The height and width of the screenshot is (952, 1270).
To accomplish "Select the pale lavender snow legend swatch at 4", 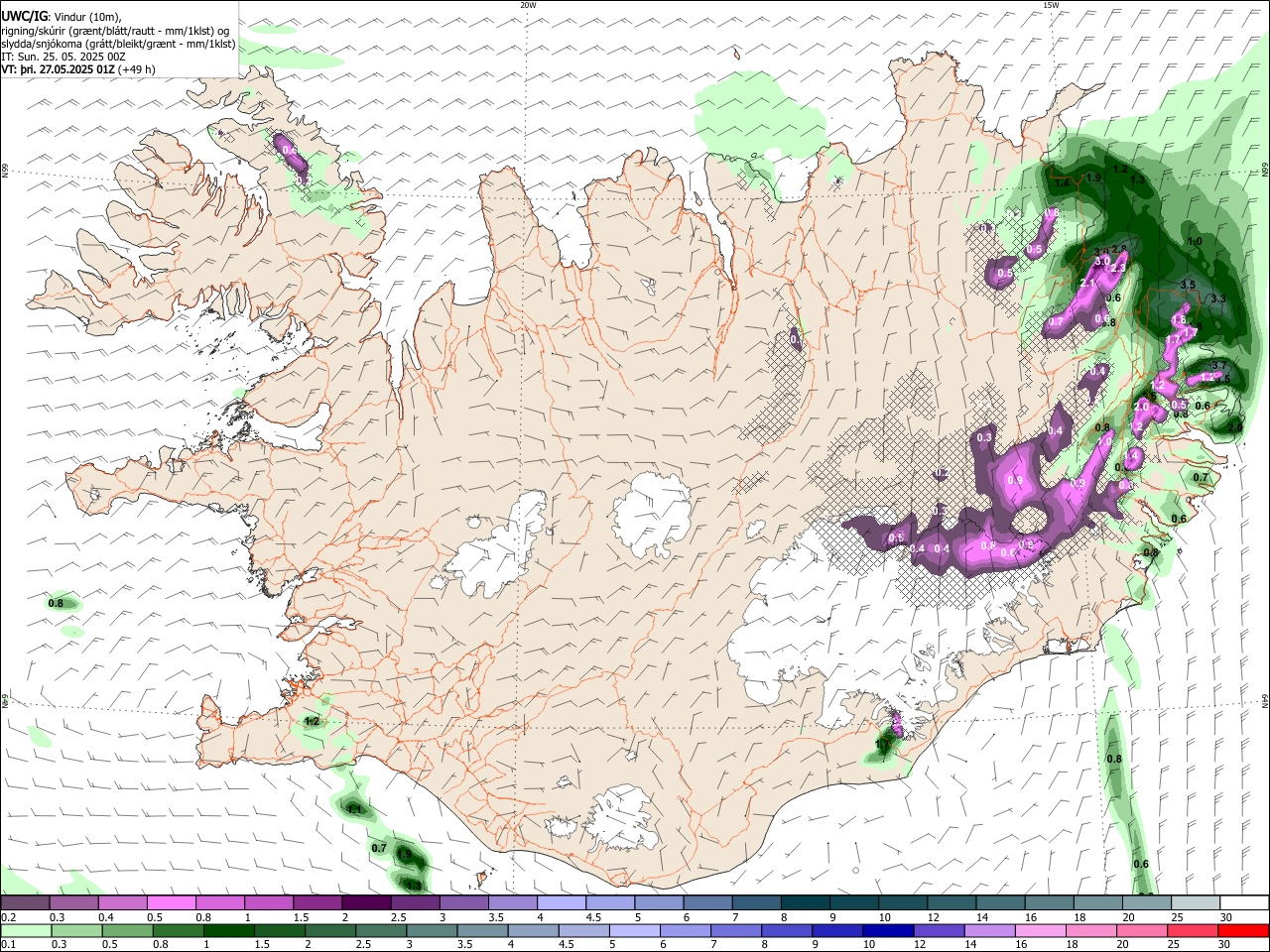I will [x=561, y=903].
